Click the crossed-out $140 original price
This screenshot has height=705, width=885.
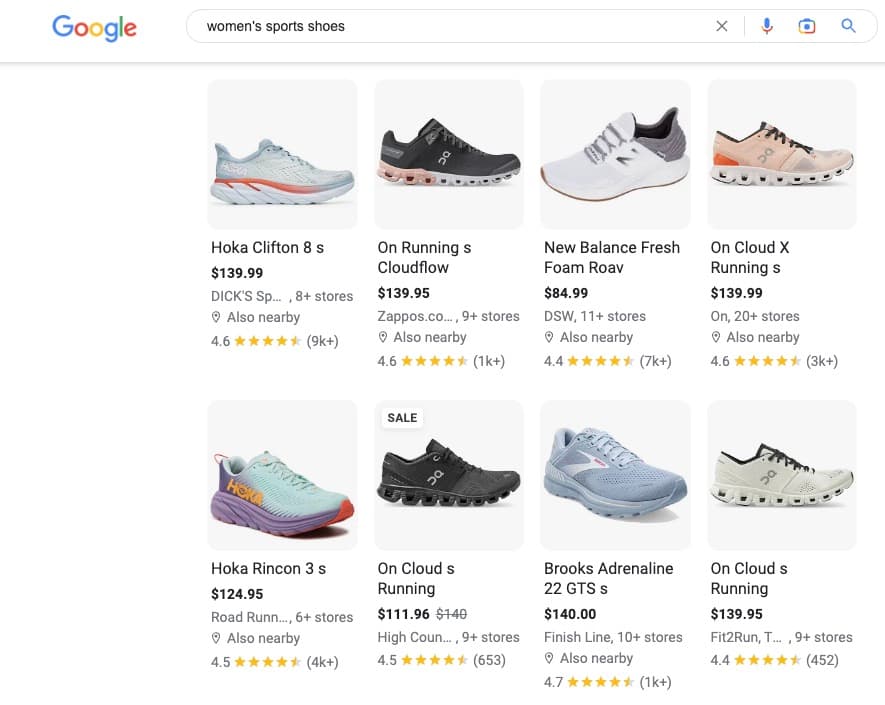[452, 614]
